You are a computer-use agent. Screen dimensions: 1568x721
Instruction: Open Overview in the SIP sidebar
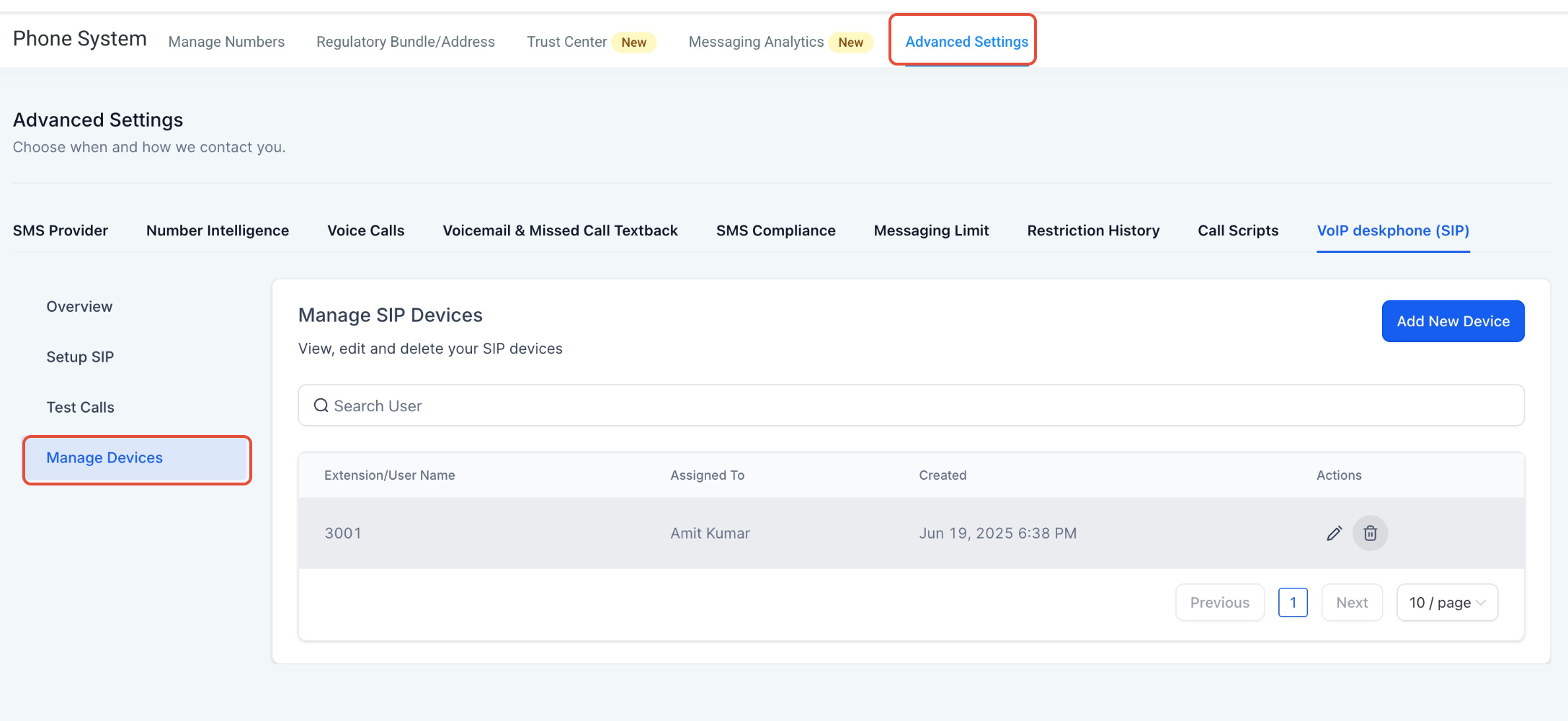(79, 307)
